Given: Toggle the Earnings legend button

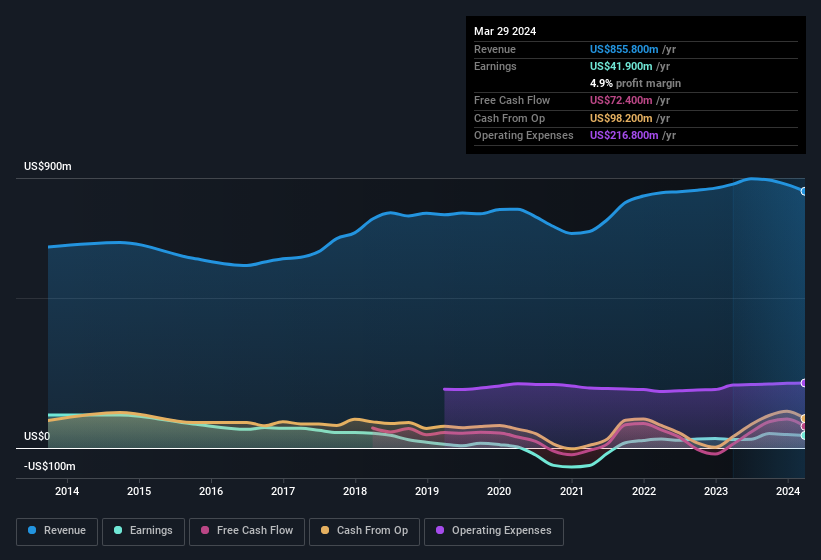Looking at the screenshot, I should [143, 531].
